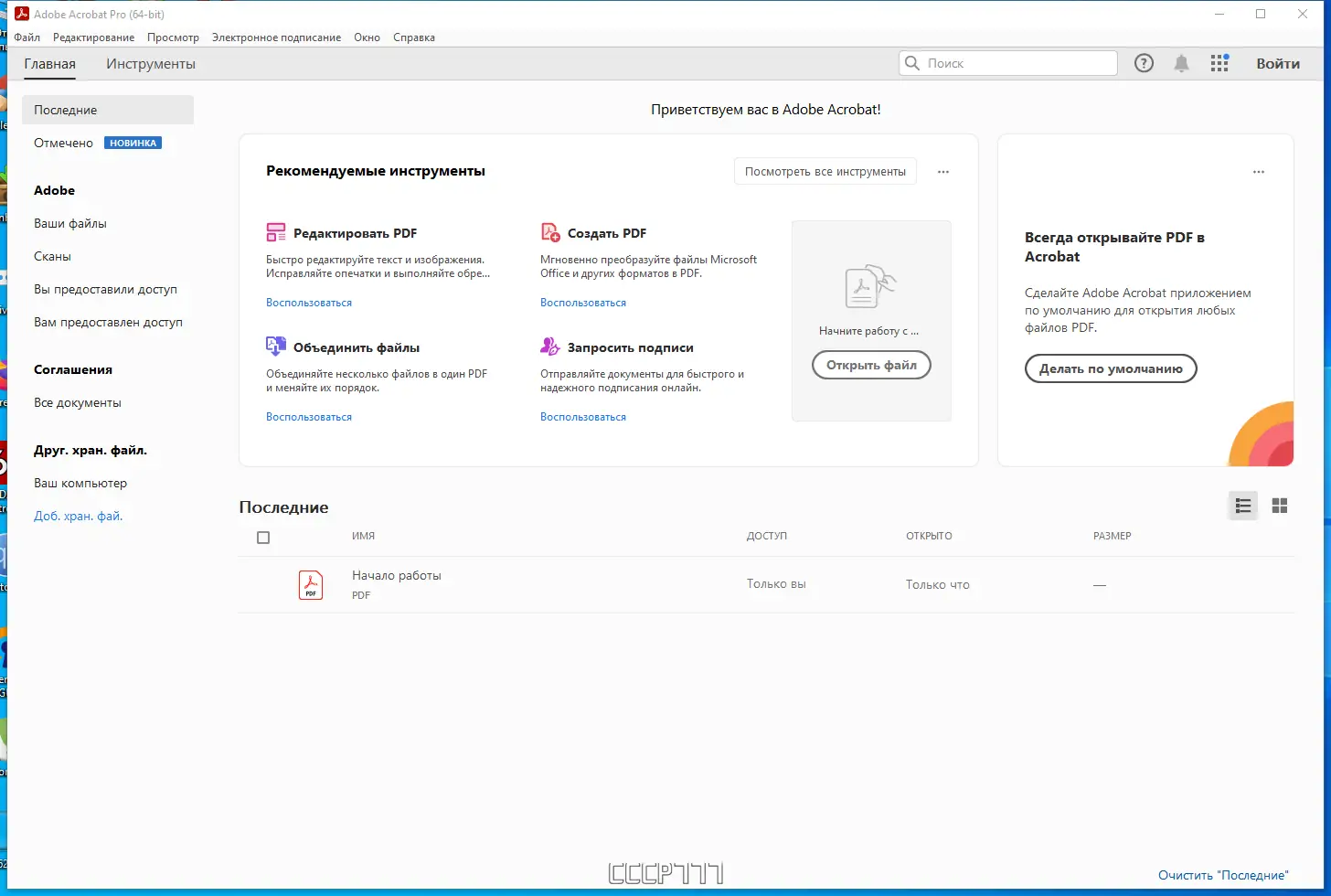
Task: Click the Объединить файлы tool icon
Action: click(x=275, y=347)
